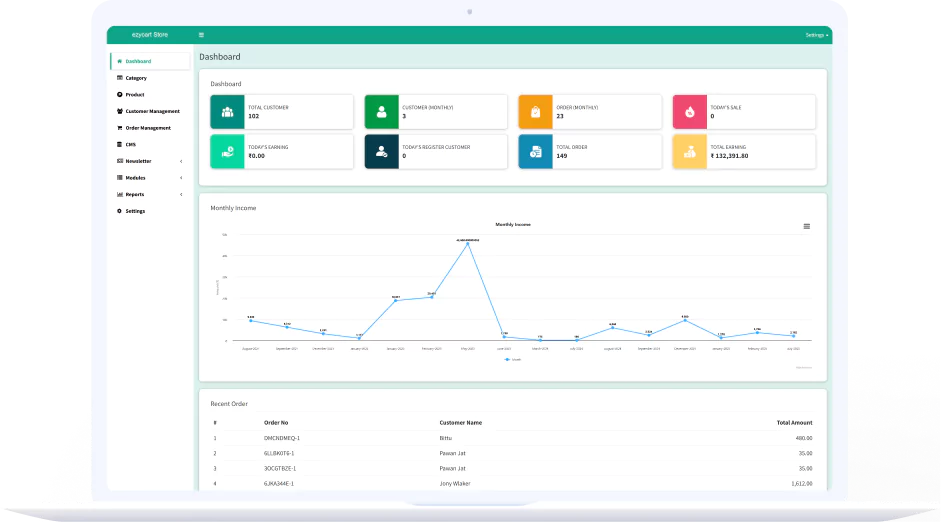Click the Dashboard home icon in sidebar
The height and width of the screenshot is (522, 941).
(119, 61)
